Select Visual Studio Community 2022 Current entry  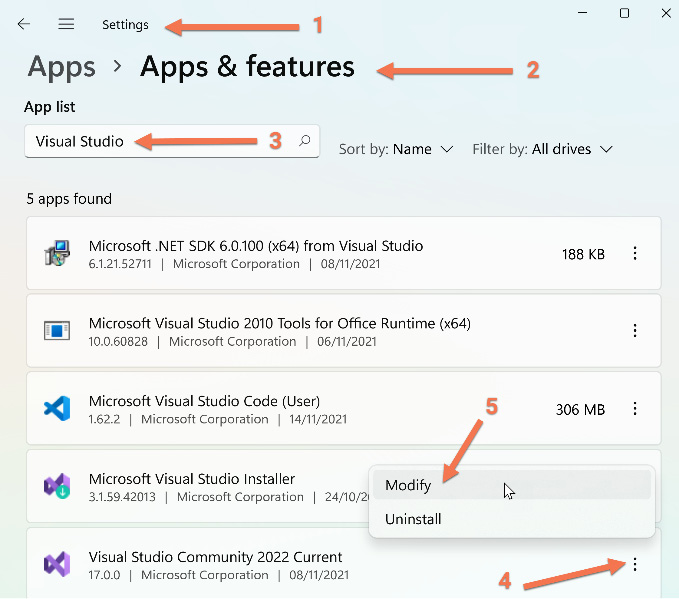[x=343, y=564]
